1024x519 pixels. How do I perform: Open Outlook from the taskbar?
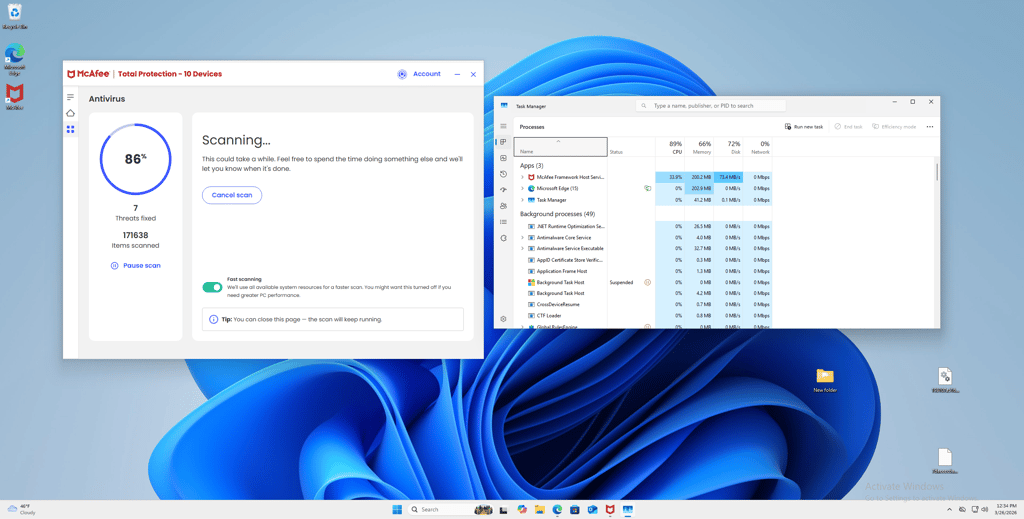point(592,509)
